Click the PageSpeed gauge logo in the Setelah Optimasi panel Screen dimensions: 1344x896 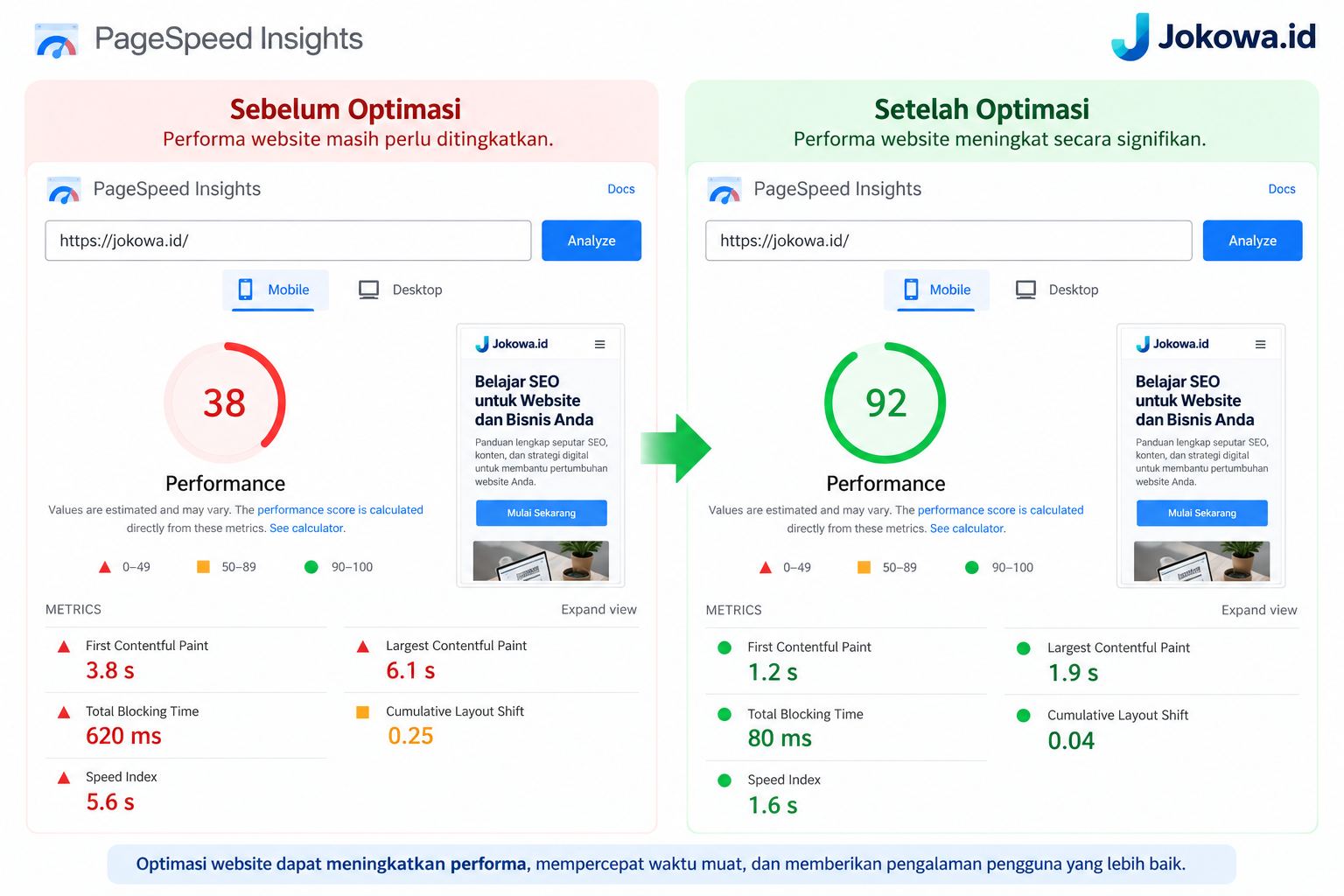(724, 190)
